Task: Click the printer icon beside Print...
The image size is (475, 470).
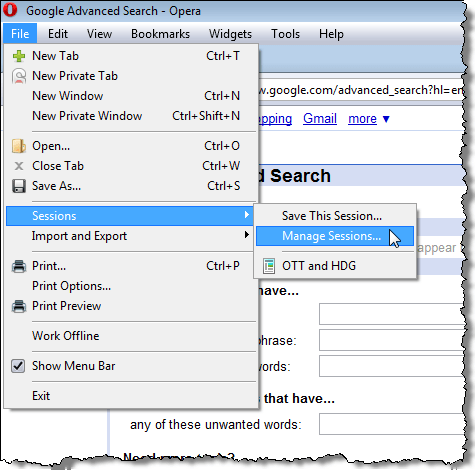Action: (x=19, y=266)
